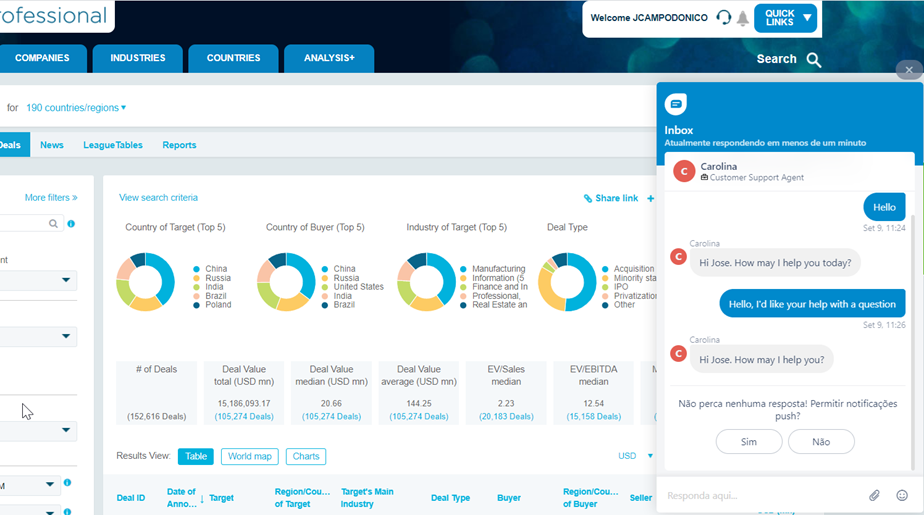Viewport: 924px width, 515px height.
Task: Click the chat Inbox logo icon
Action: (676, 104)
